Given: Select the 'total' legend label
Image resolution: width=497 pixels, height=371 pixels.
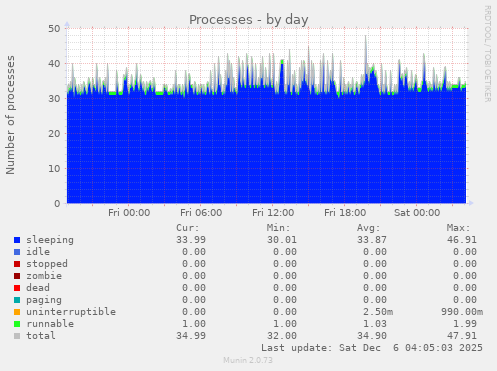Looking at the screenshot, I should click(41, 336).
